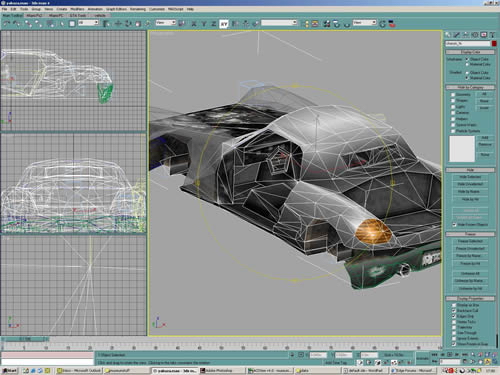Click the Render Scene teapot icon
Screen dimensions: 500x375
tap(336, 23)
